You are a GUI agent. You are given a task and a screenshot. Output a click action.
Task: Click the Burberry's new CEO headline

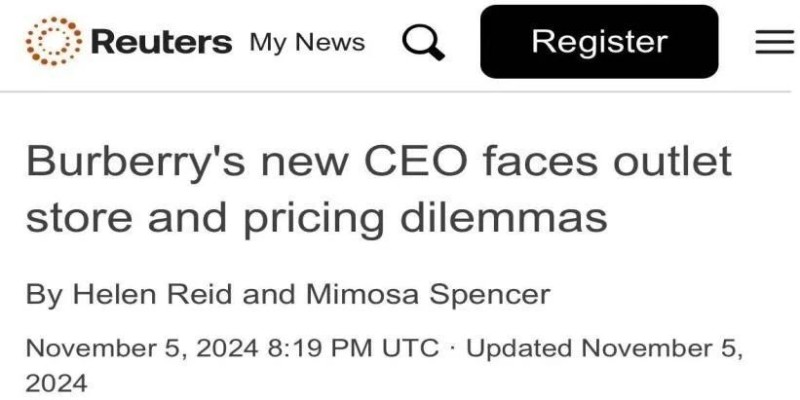(379, 189)
